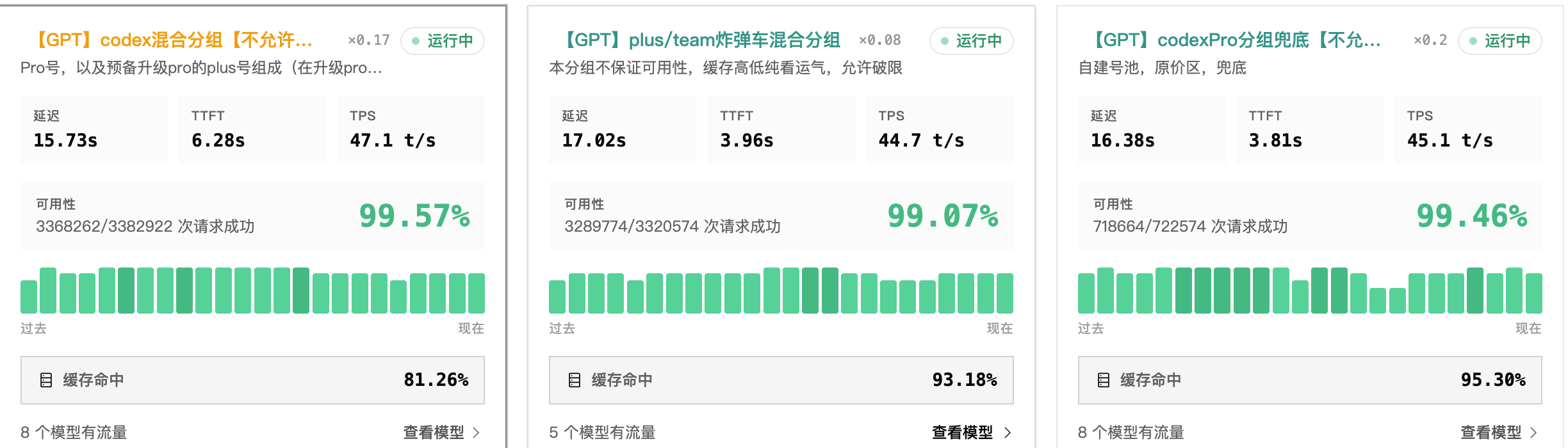This screenshot has width=1568, height=448.
Task: Click multiplier ×0.08 label
Action: tap(880, 40)
